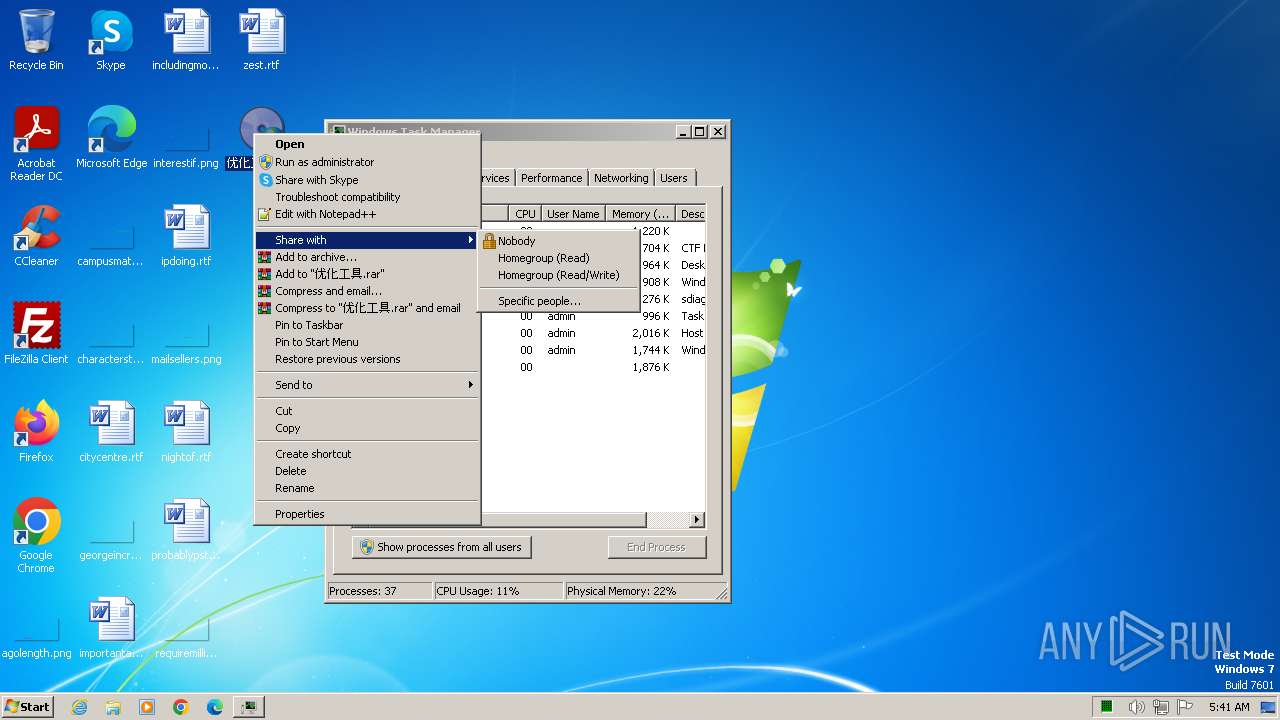The height and width of the screenshot is (720, 1280).
Task: Choose Restore previous versions
Action: (x=368, y=359)
